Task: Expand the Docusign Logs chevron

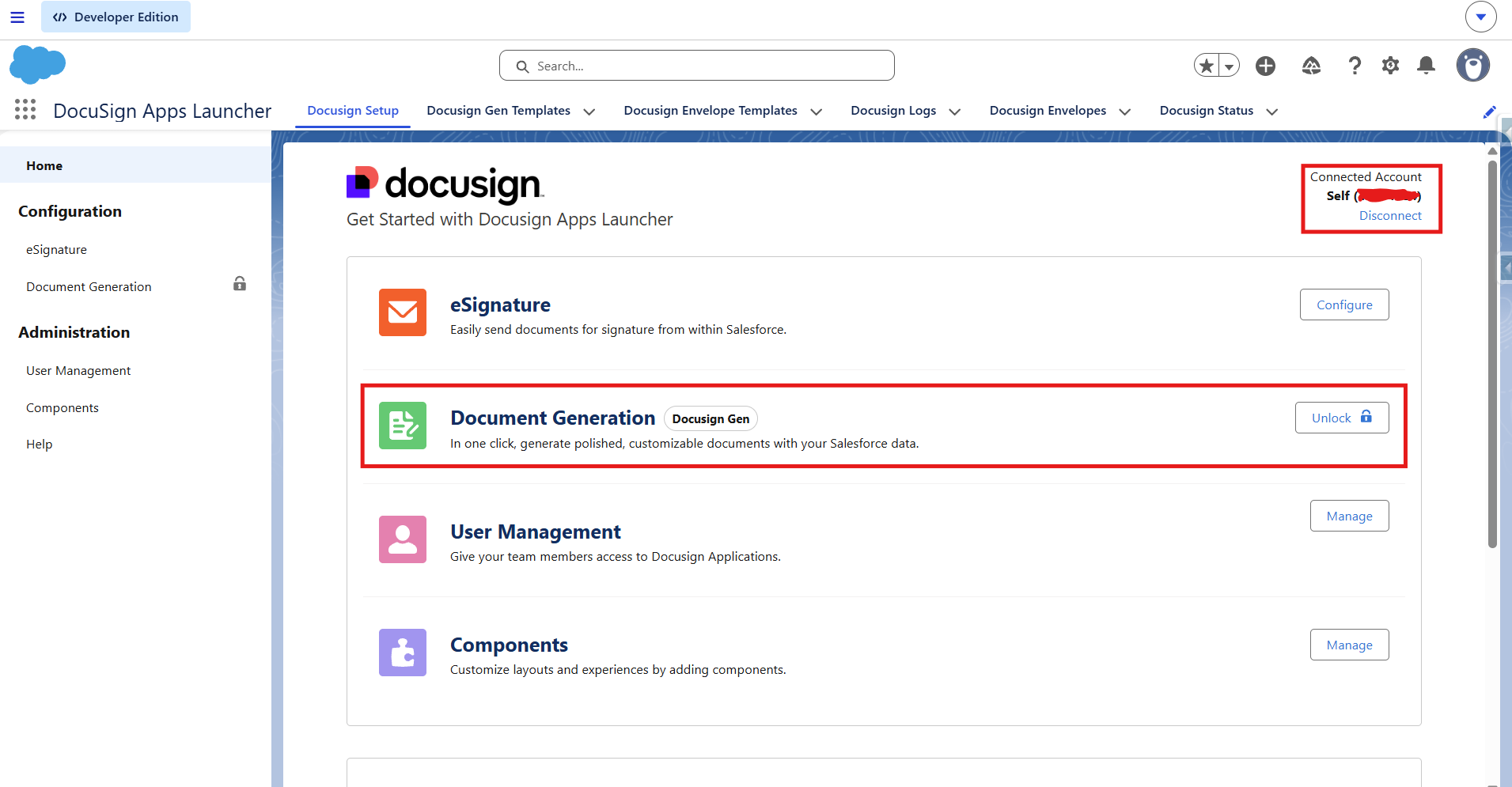Action: pos(955,112)
